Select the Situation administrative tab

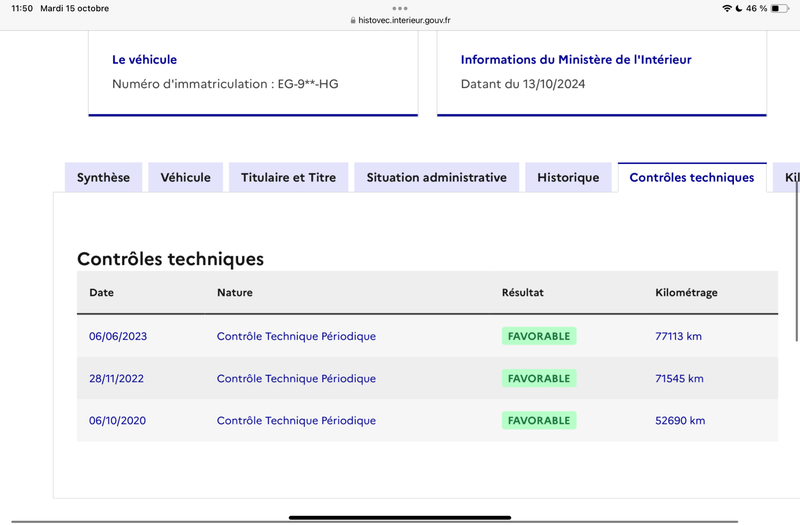coord(436,178)
